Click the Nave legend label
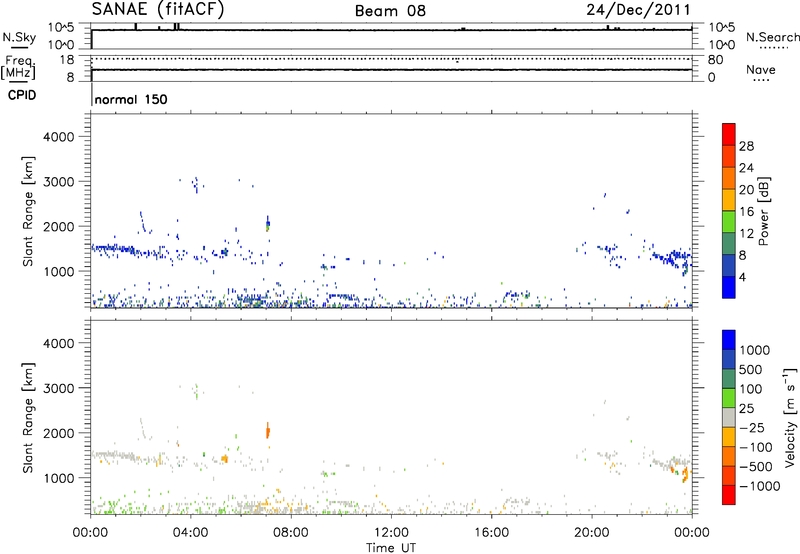Image resolution: width=800 pixels, height=554 pixels. [761, 69]
